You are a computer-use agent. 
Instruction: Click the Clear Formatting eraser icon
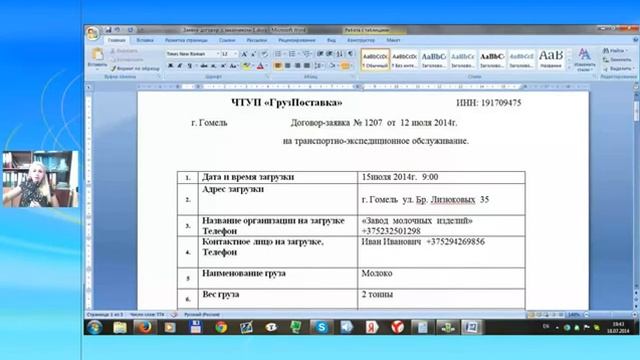(264, 54)
